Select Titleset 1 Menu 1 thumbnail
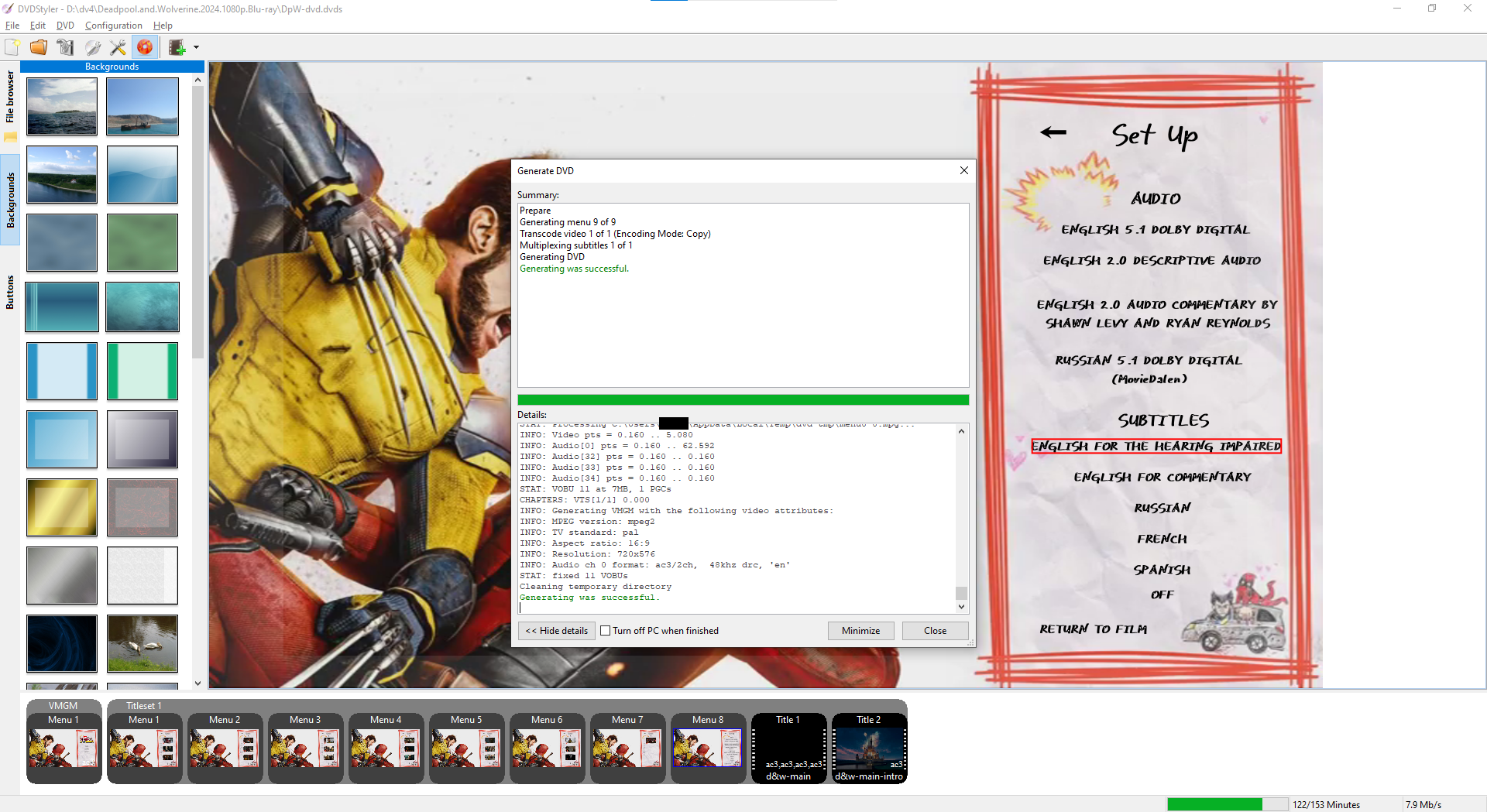The image size is (1487, 812). (144, 748)
